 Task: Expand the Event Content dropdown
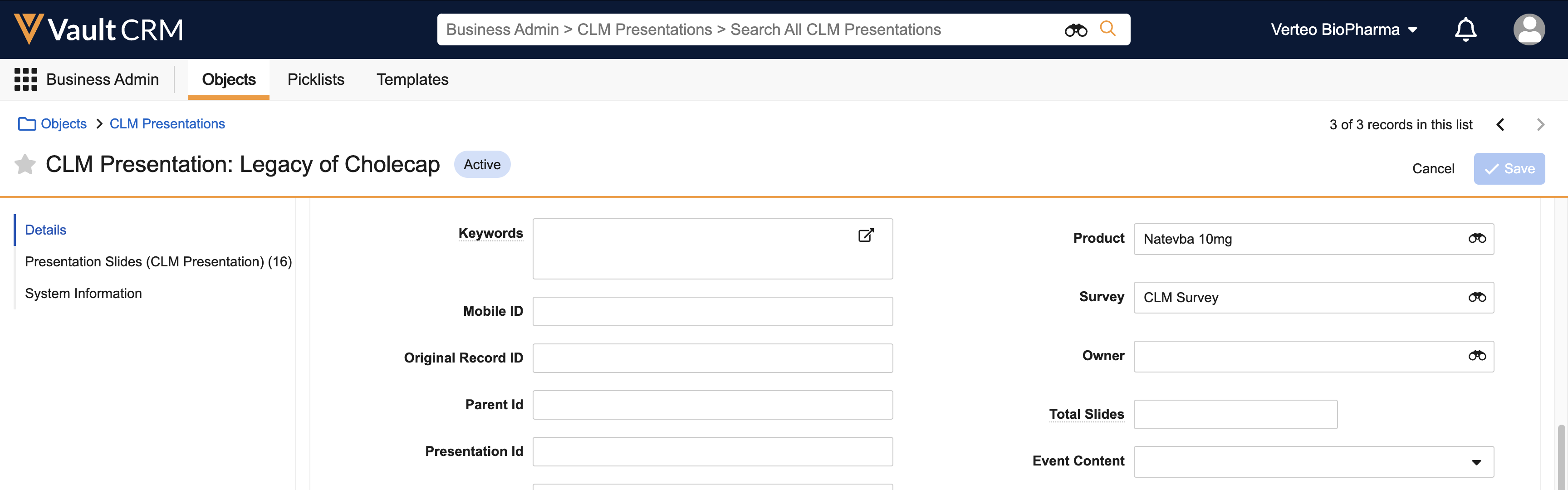click(x=1476, y=462)
